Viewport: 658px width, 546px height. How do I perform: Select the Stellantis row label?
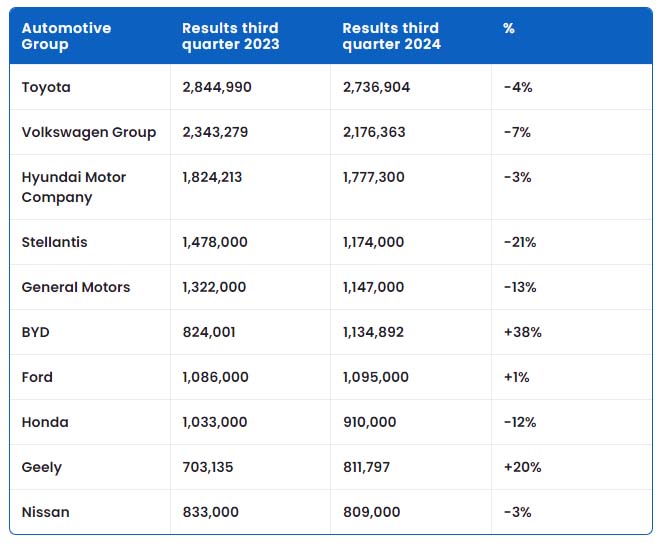click(55, 242)
